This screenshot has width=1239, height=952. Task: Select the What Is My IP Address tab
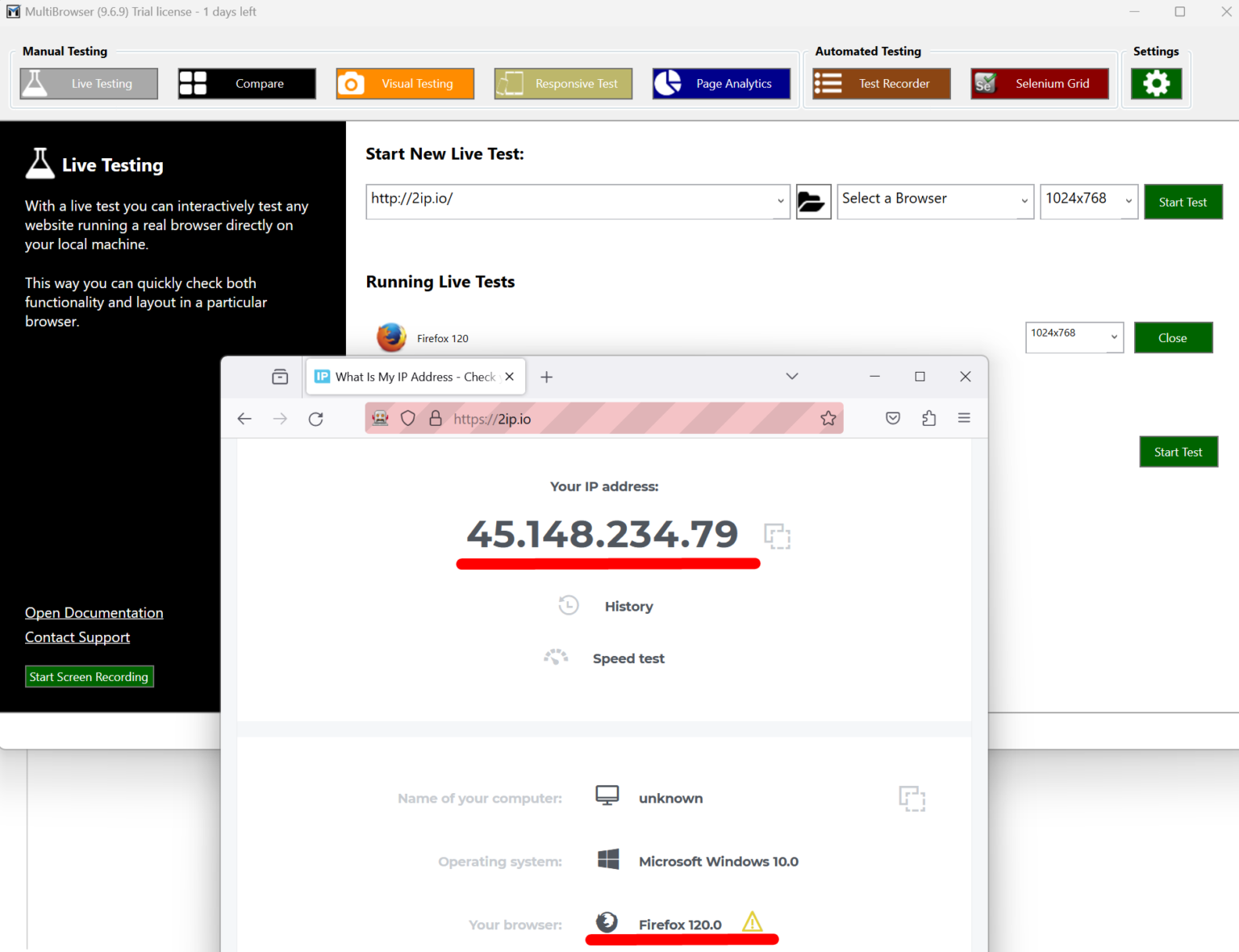(x=407, y=377)
